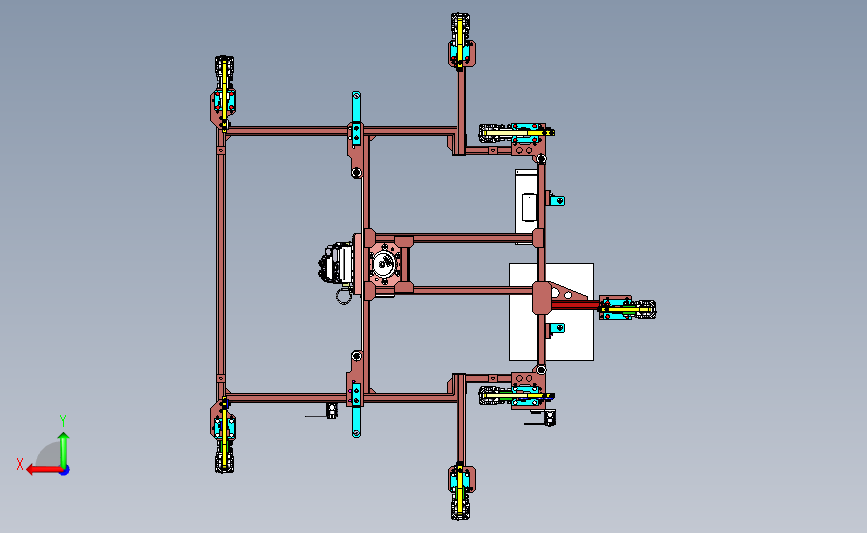
Task: Click the red X axis arrow of triad
Action: pos(43,470)
